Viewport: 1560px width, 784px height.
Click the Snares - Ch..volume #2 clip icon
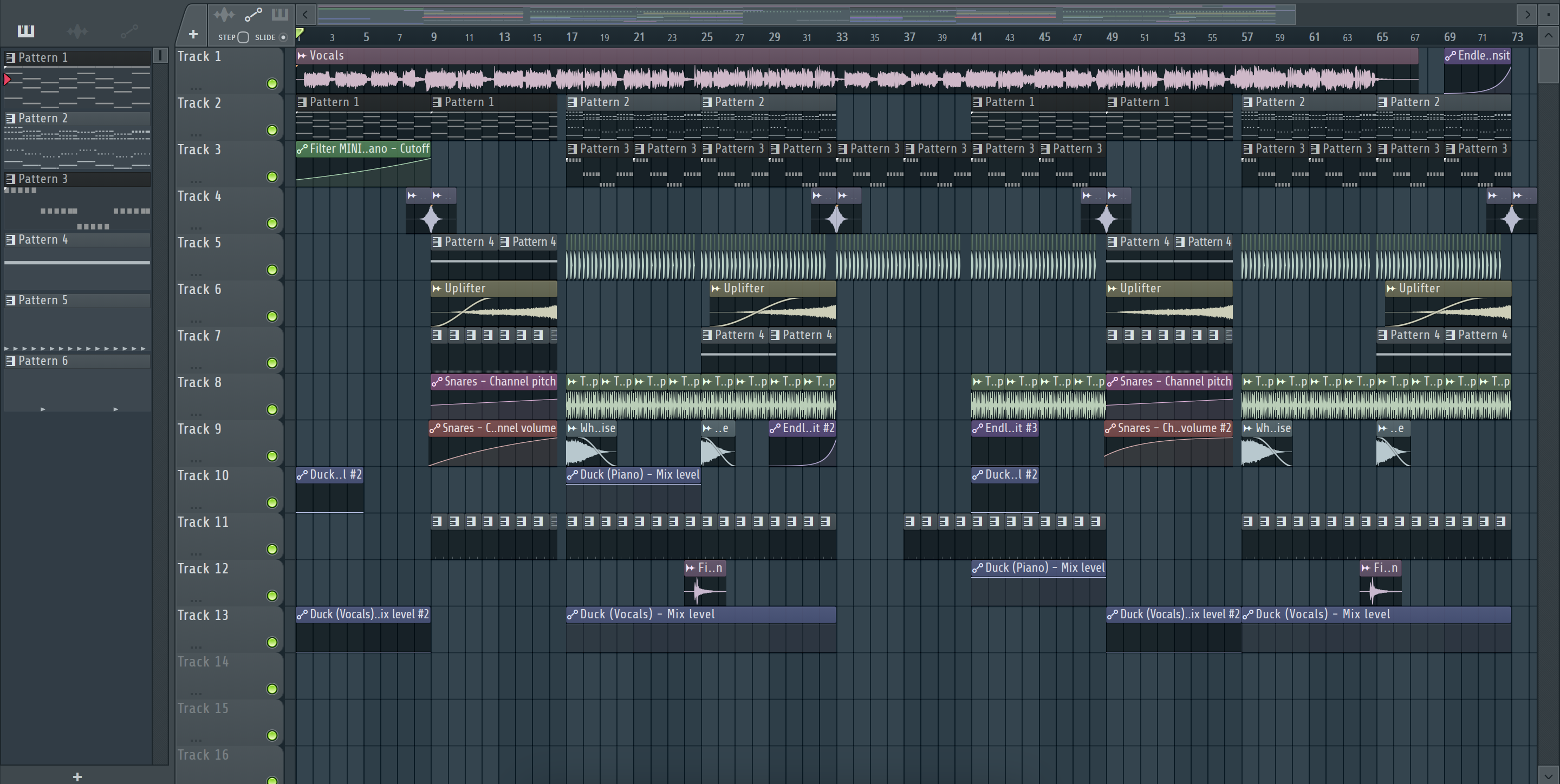pos(1110,429)
